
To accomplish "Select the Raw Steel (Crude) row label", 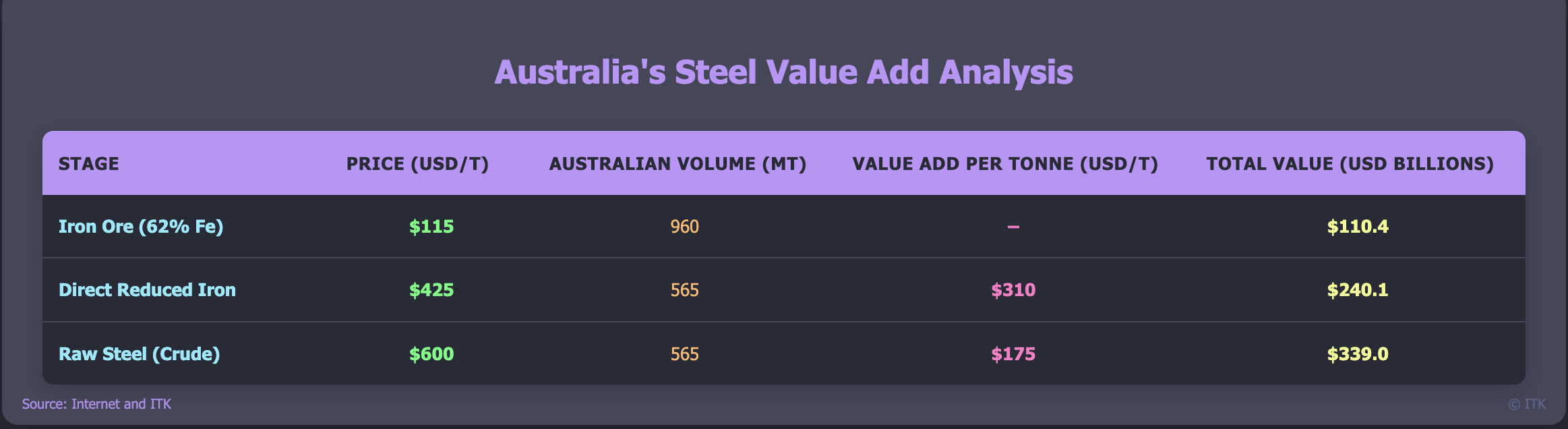I will pyautogui.click(x=140, y=354).
